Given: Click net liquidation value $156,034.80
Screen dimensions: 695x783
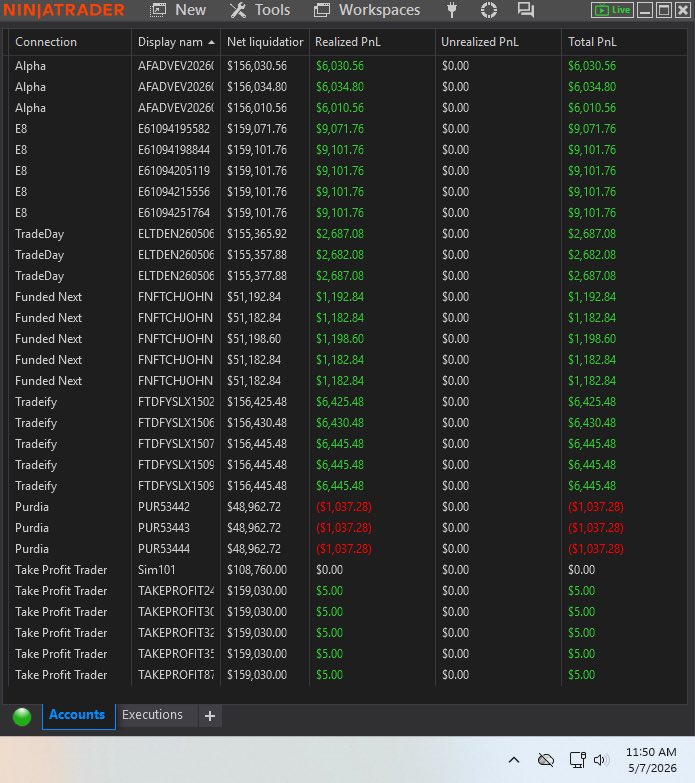Looking at the screenshot, I should (x=257, y=87).
